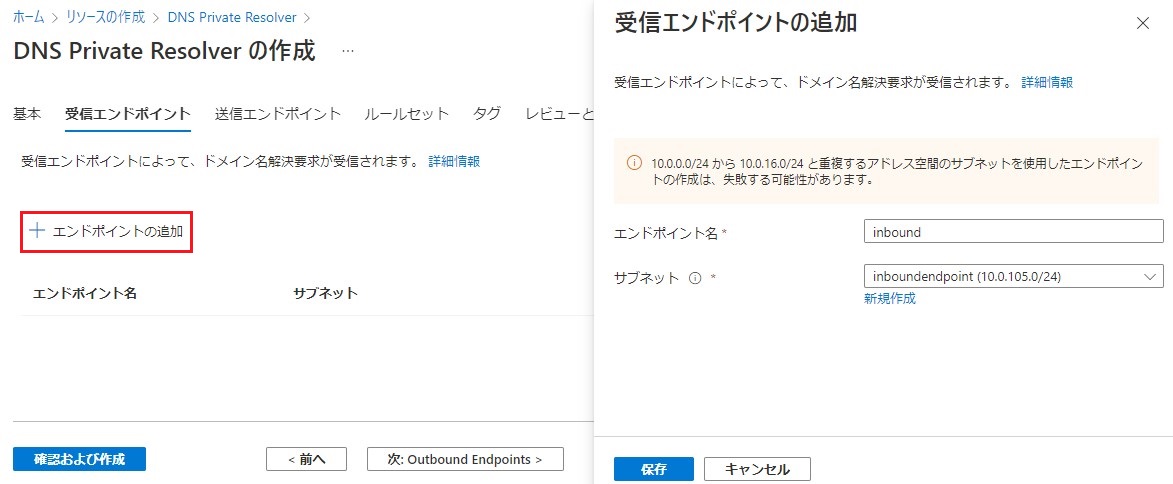Switch to the 送信エンドポイント tab

[x=278, y=114]
